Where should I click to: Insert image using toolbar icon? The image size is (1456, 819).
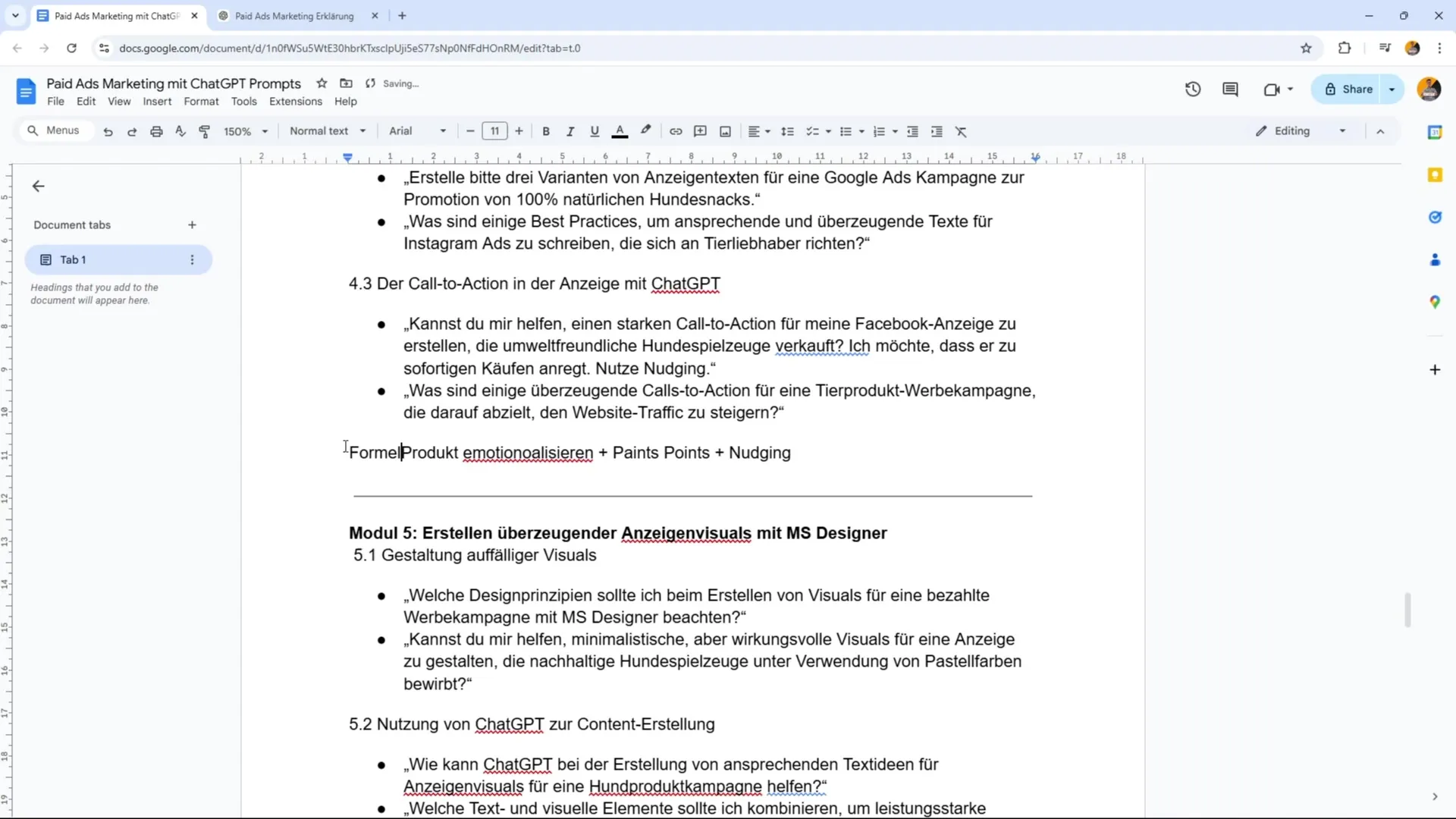726,131
